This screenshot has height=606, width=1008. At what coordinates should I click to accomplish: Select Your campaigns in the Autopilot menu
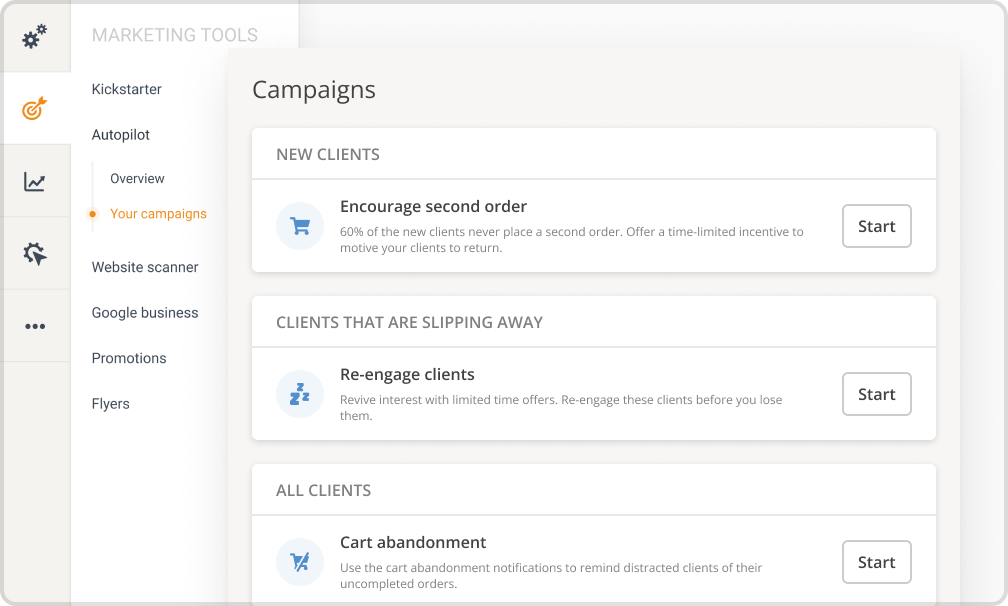(159, 213)
